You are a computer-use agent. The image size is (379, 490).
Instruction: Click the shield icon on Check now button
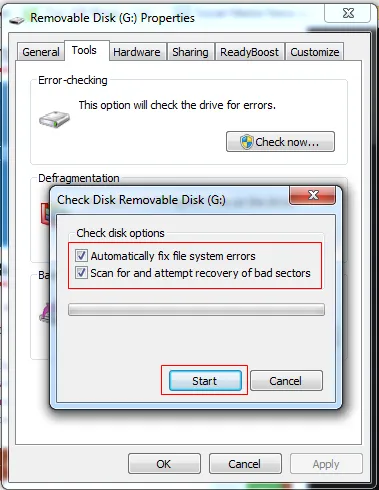246,142
